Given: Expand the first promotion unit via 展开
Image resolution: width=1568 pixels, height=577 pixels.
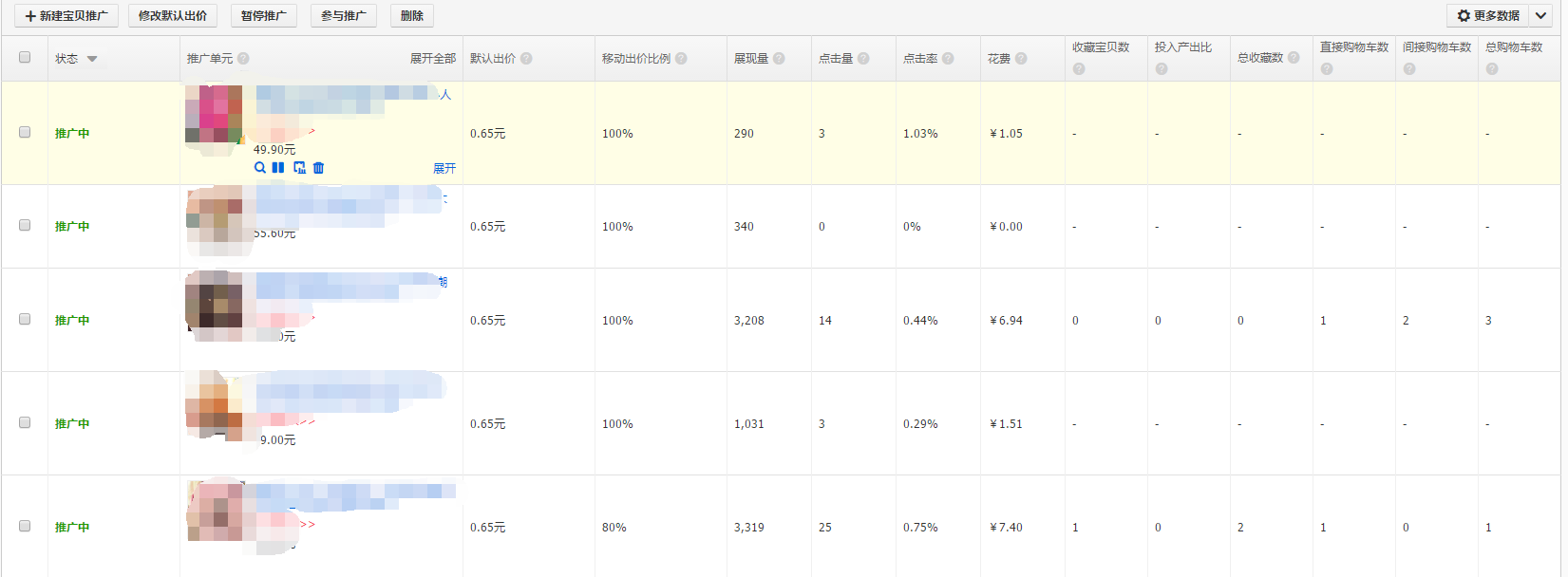Looking at the screenshot, I should pyautogui.click(x=444, y=169).
